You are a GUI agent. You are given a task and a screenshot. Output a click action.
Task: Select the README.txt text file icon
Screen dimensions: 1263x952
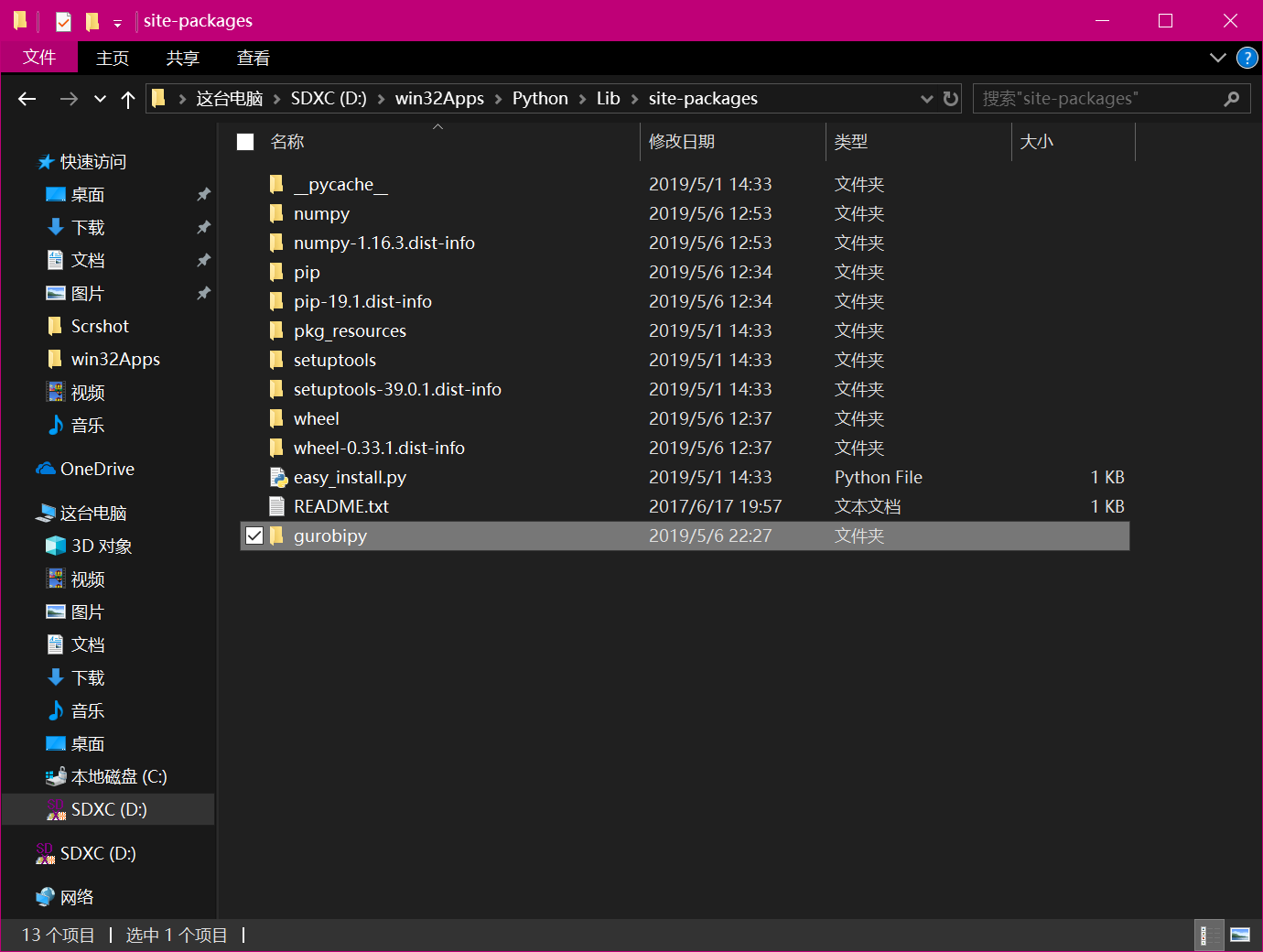(x=276, y=506)
